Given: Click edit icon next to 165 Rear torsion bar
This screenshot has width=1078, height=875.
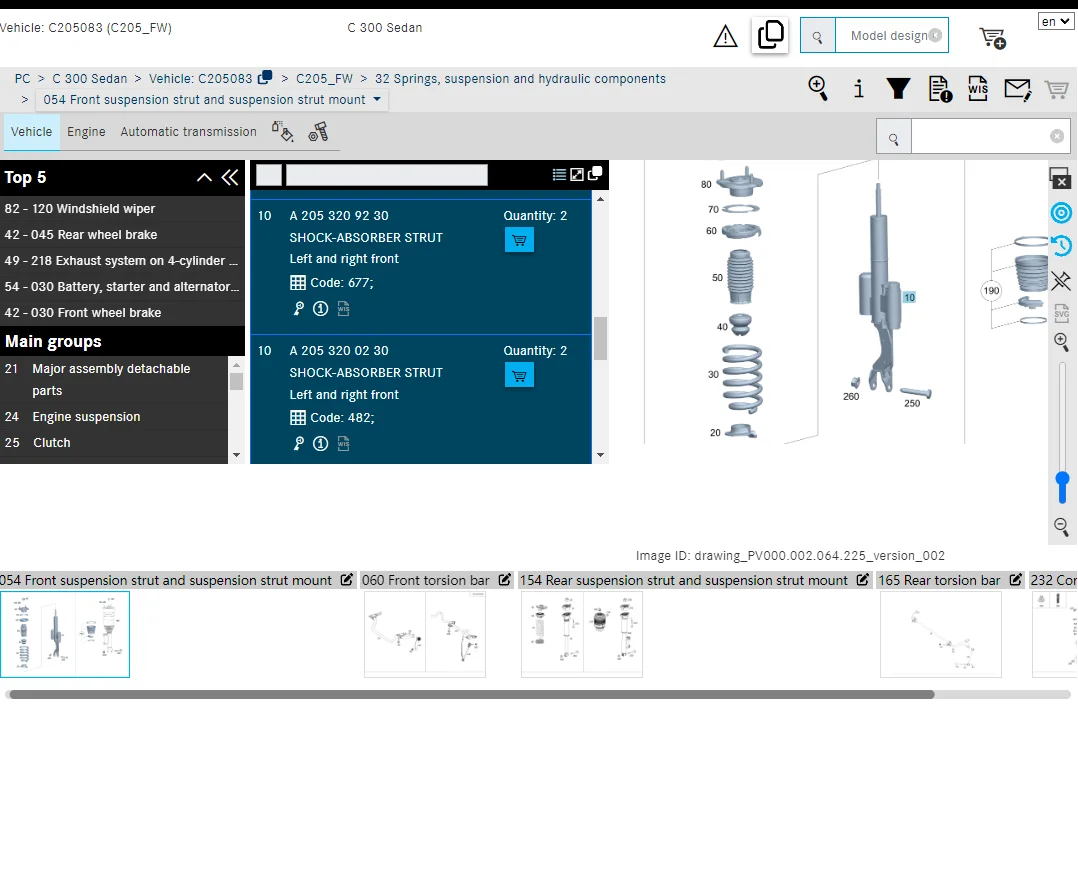Looking at the screenshot, I should point(1015,579).
